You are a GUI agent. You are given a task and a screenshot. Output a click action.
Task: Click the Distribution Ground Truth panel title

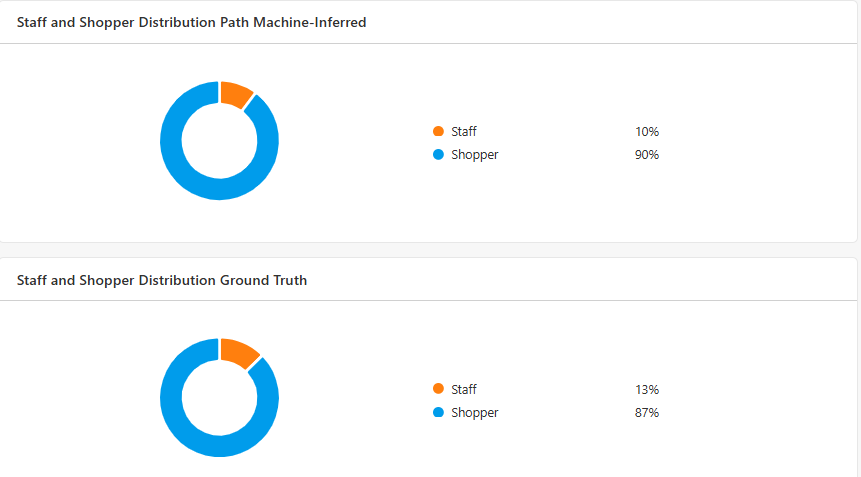(162, 280)
